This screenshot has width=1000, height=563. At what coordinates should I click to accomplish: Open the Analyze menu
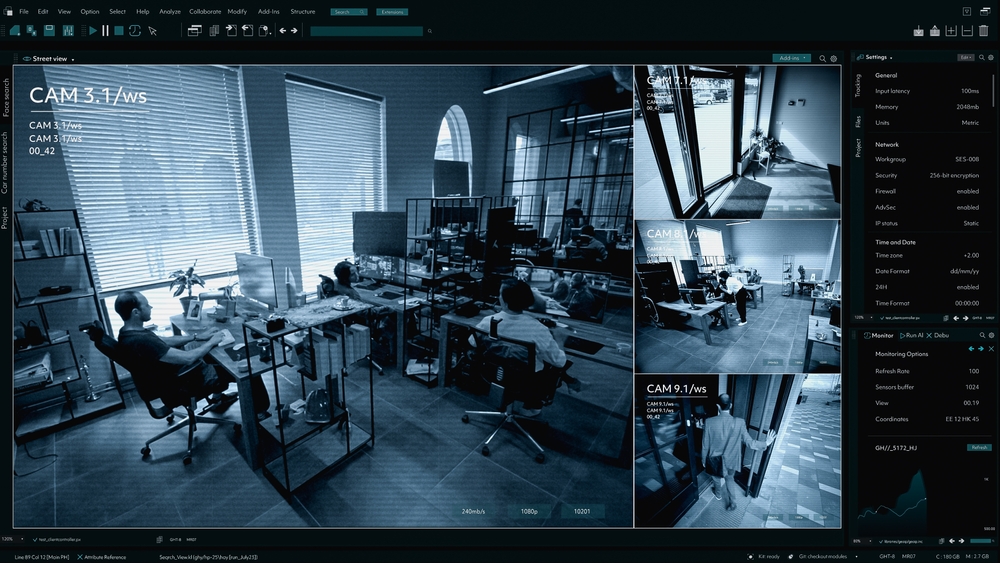point(170,11)
